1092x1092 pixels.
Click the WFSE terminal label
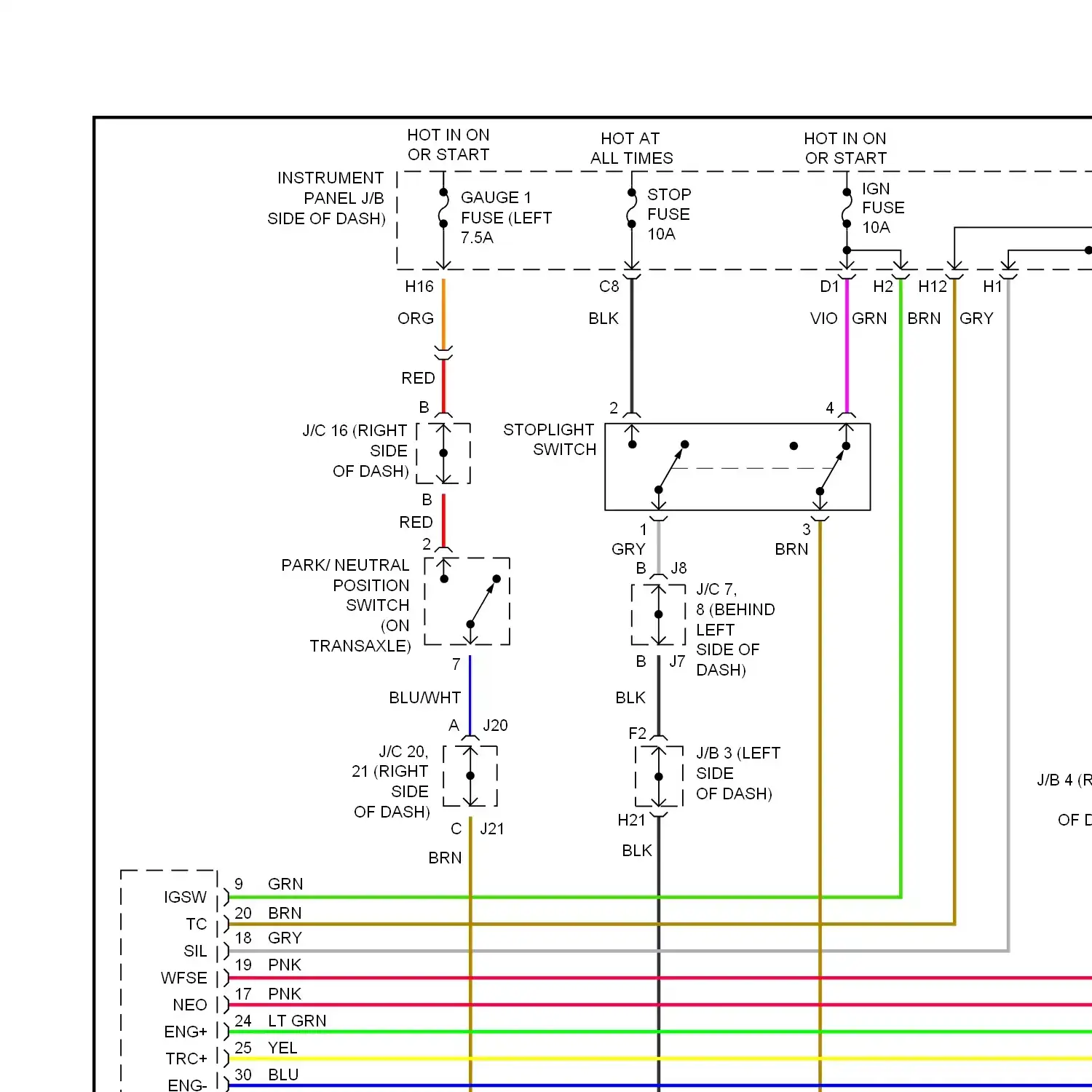(x=184, y=978)
